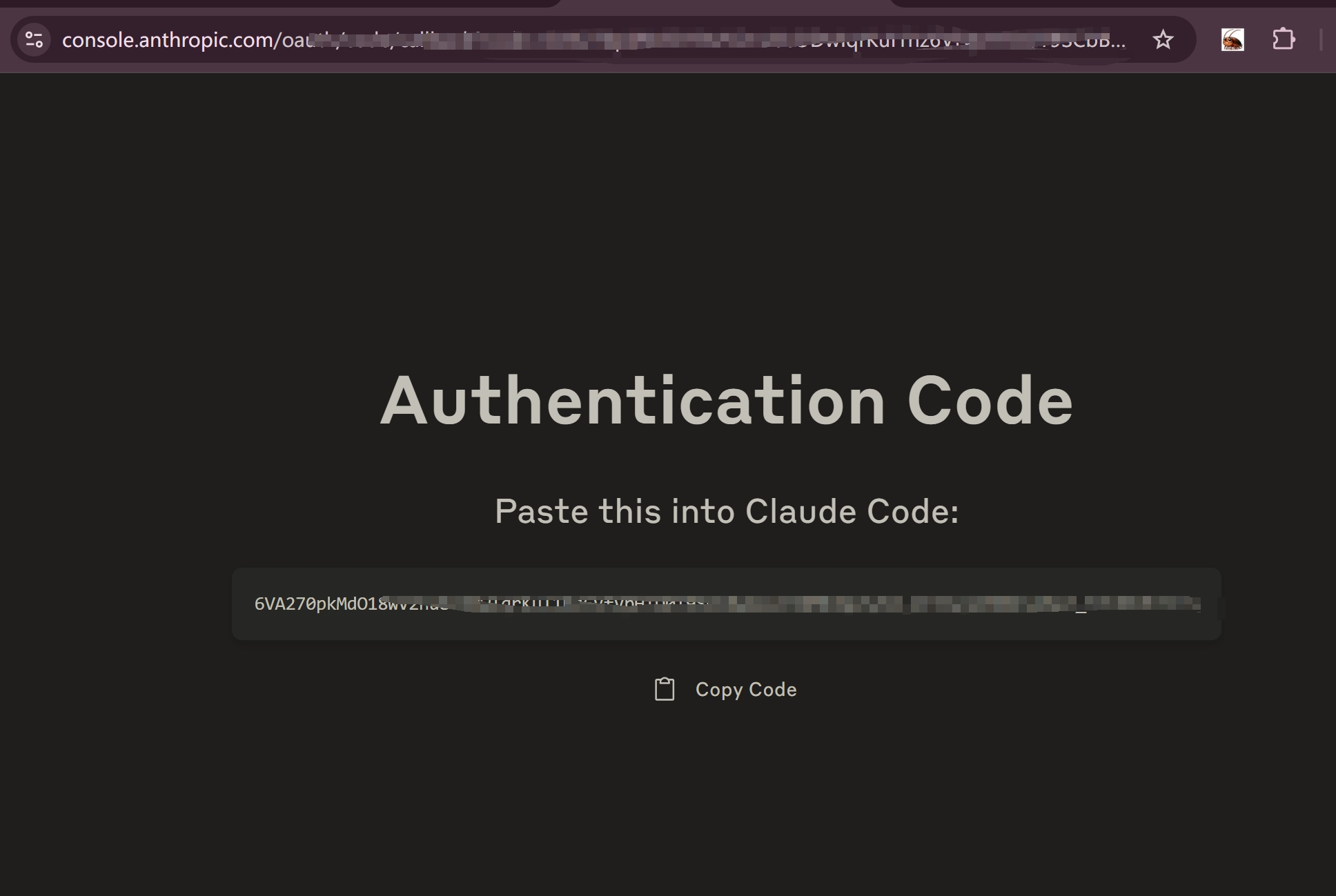The image size is (1336, 896).
Task: Bookmark this page with the star icon
Action: point(1163,40)
